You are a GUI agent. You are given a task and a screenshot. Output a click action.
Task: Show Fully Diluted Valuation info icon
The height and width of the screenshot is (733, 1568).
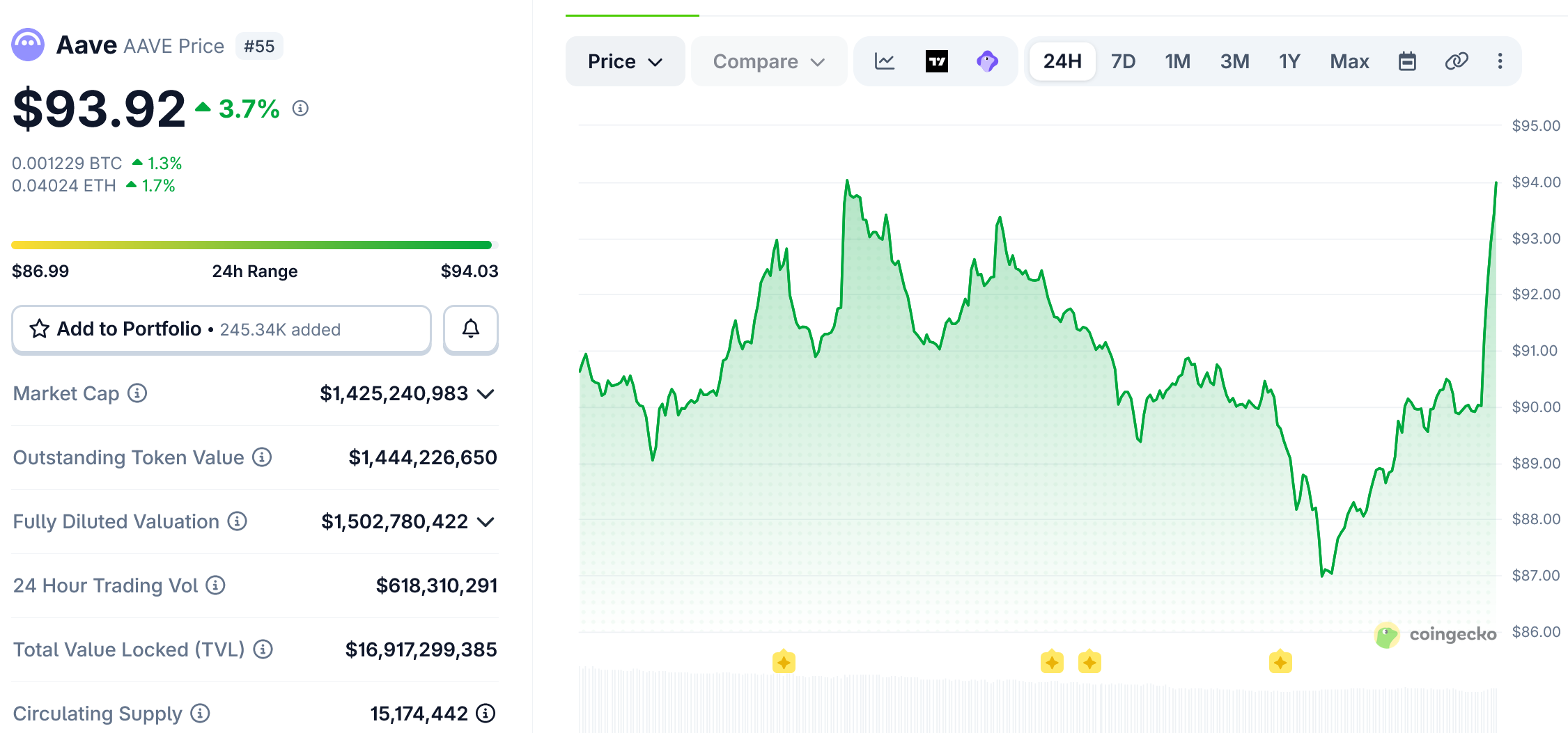pos(238,521)
